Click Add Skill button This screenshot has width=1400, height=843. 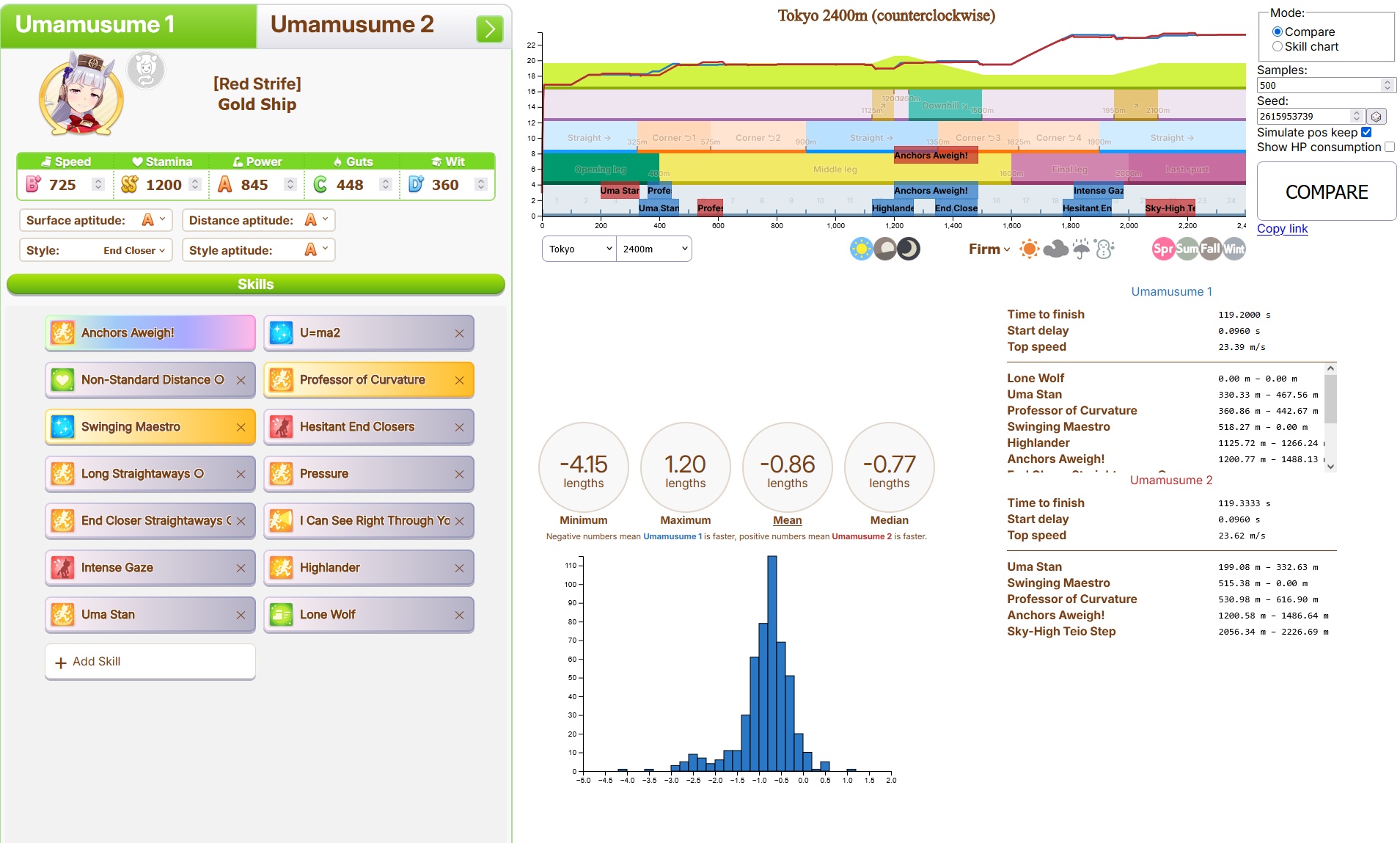click(150, 662)
